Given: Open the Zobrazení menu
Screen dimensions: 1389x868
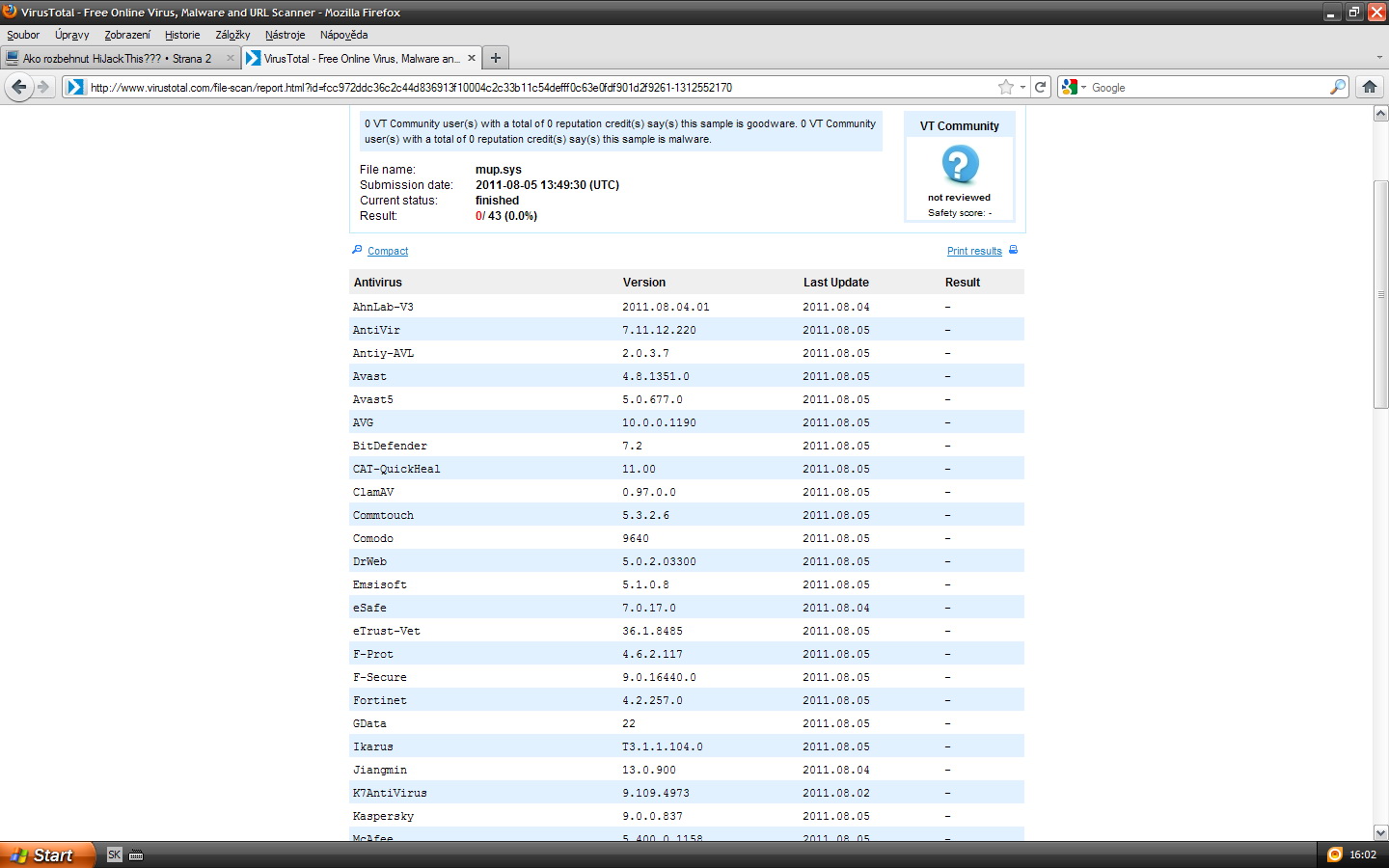Looking at the screenshot, I should click(127, 35).
